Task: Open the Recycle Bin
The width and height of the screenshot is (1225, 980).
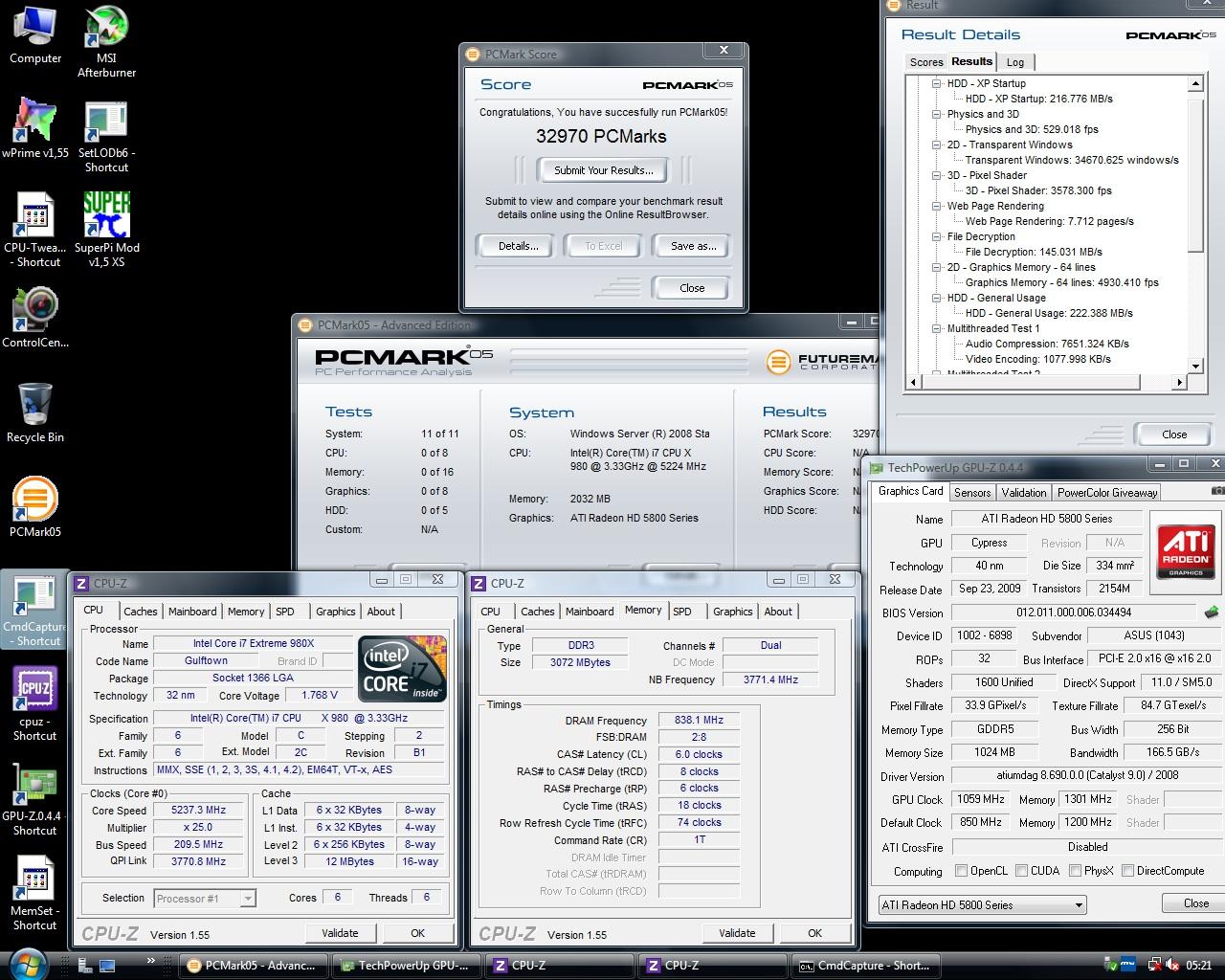Action: tap(35, 413)
